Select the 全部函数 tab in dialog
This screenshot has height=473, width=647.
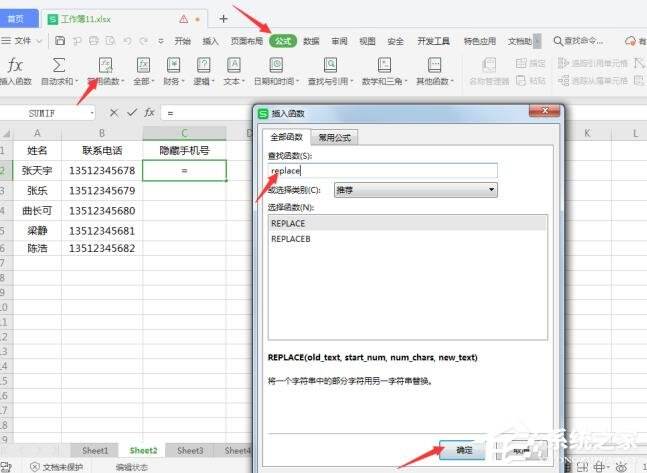click(x=286, y=137)
